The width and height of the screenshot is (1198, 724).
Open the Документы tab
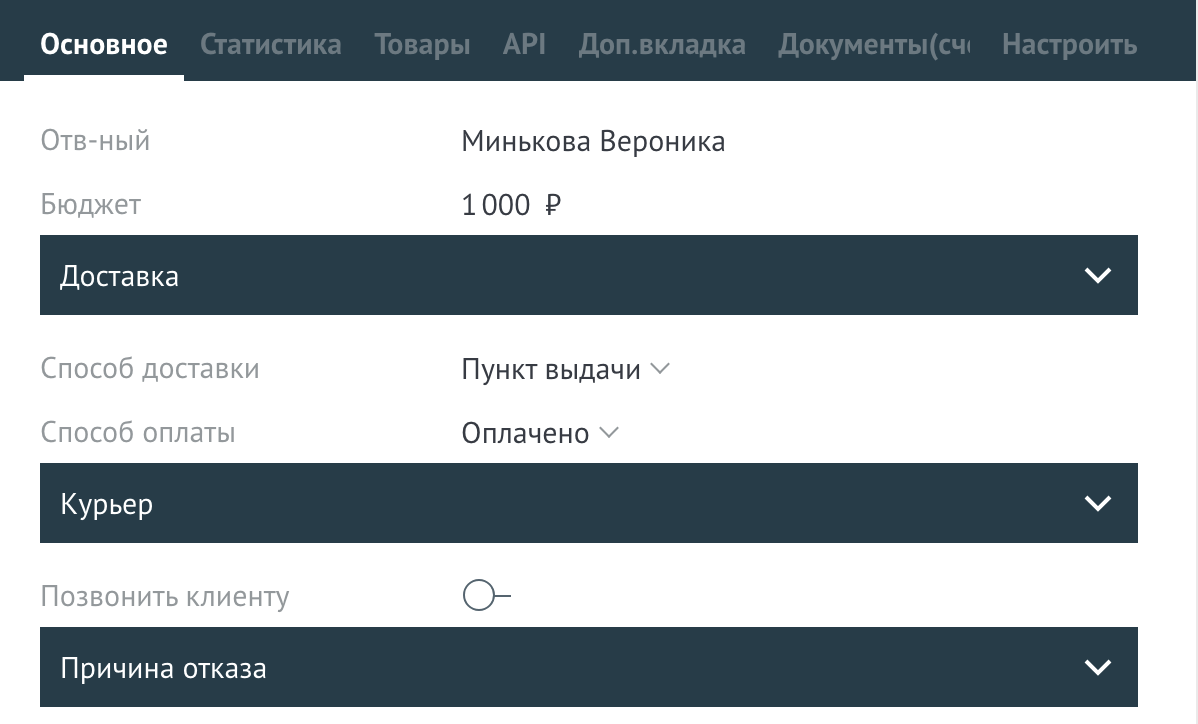(872, 44)
